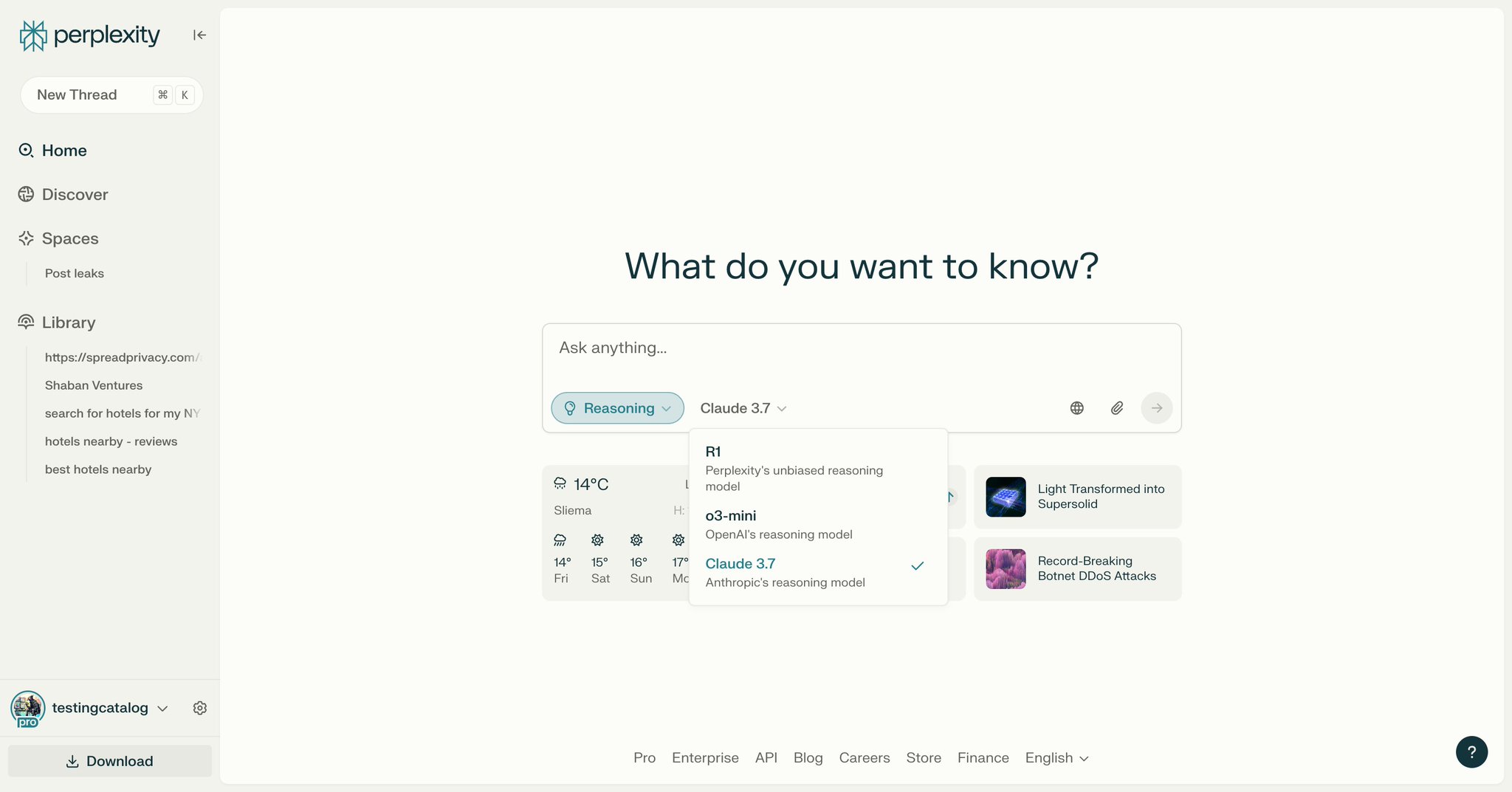Open 'best hotels nearby' thread
The height and width of the screenshot is (792, 1512).
98,469
